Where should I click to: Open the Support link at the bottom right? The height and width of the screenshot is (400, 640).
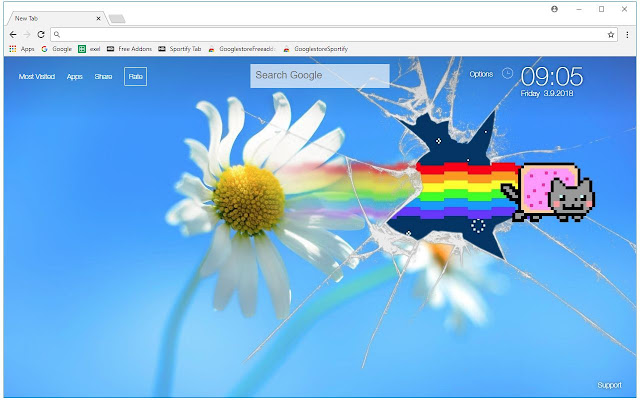tap(609, 385)
